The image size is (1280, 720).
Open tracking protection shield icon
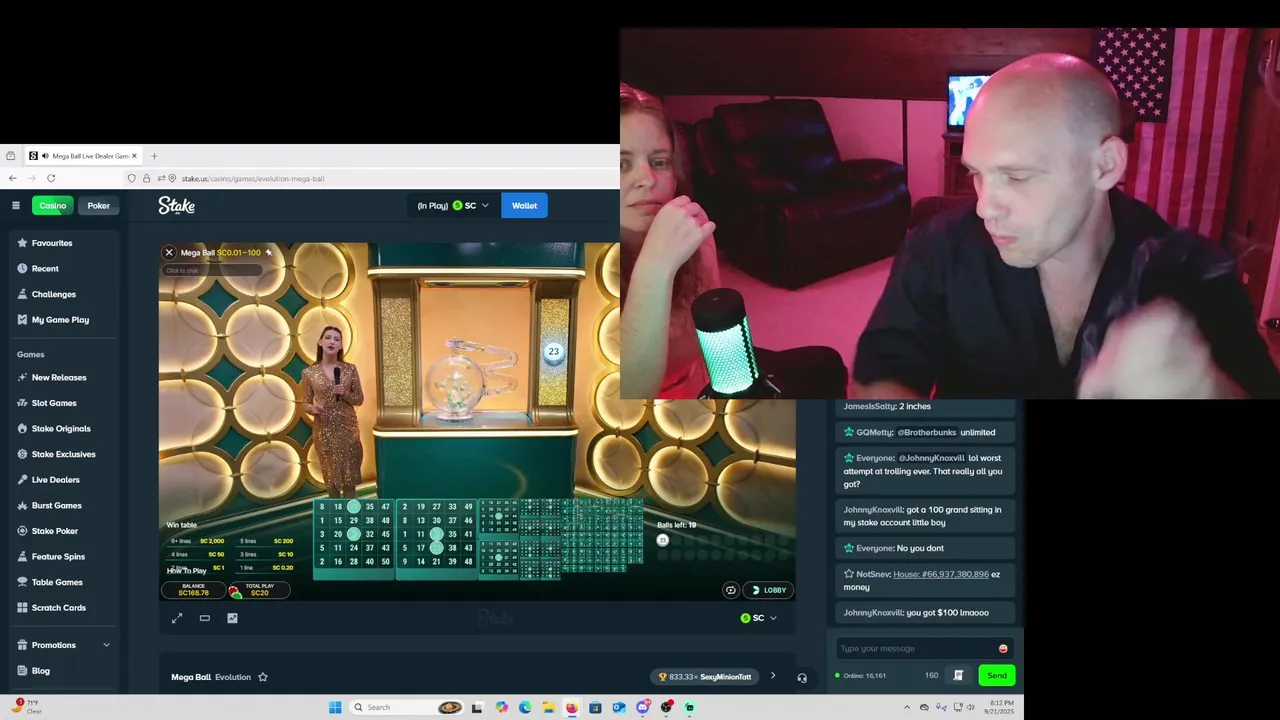131,178
